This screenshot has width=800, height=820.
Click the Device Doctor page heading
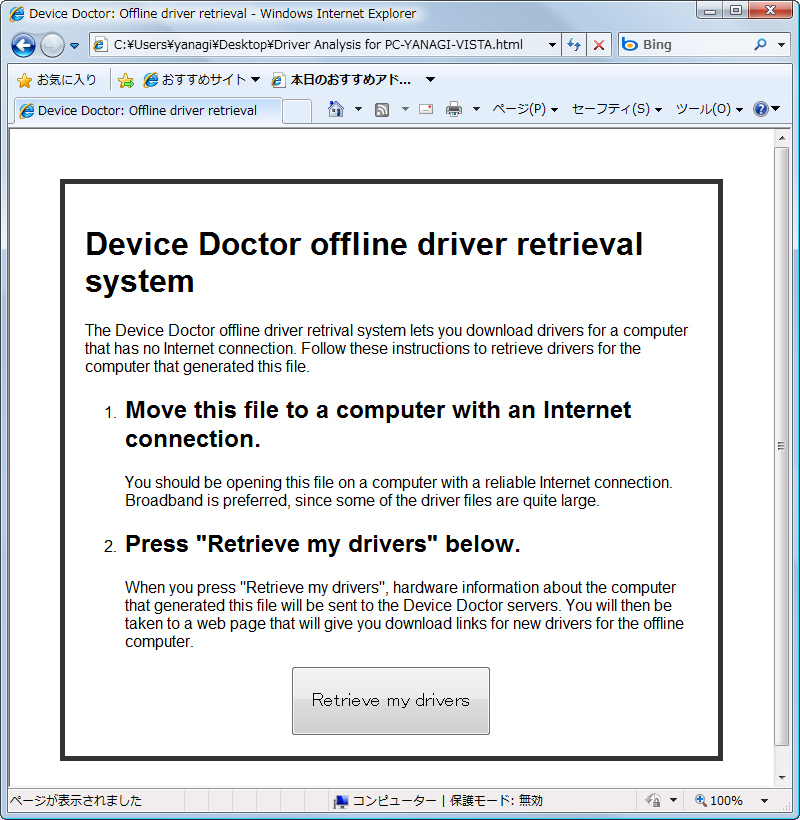point(364,263)
